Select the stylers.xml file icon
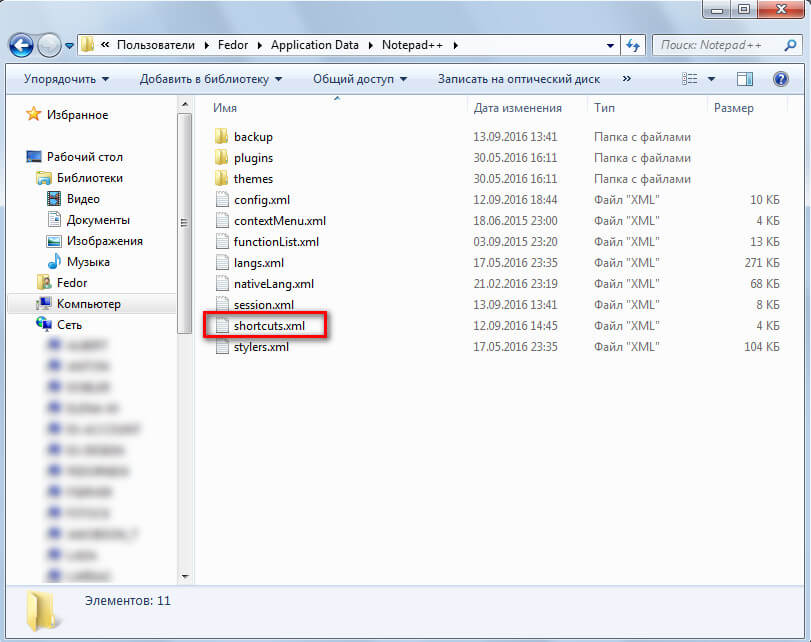 tap(222, 347)
